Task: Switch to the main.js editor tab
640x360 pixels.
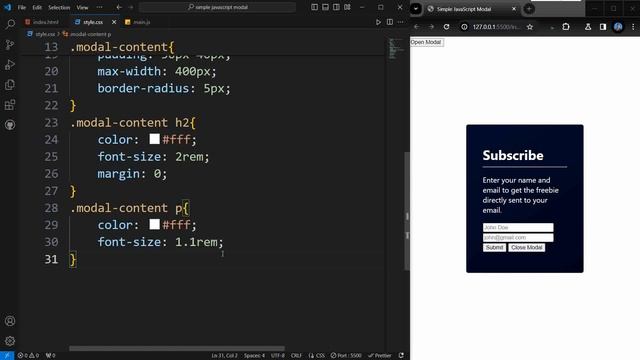Action: pyautogui.click(x=138, y=22)
